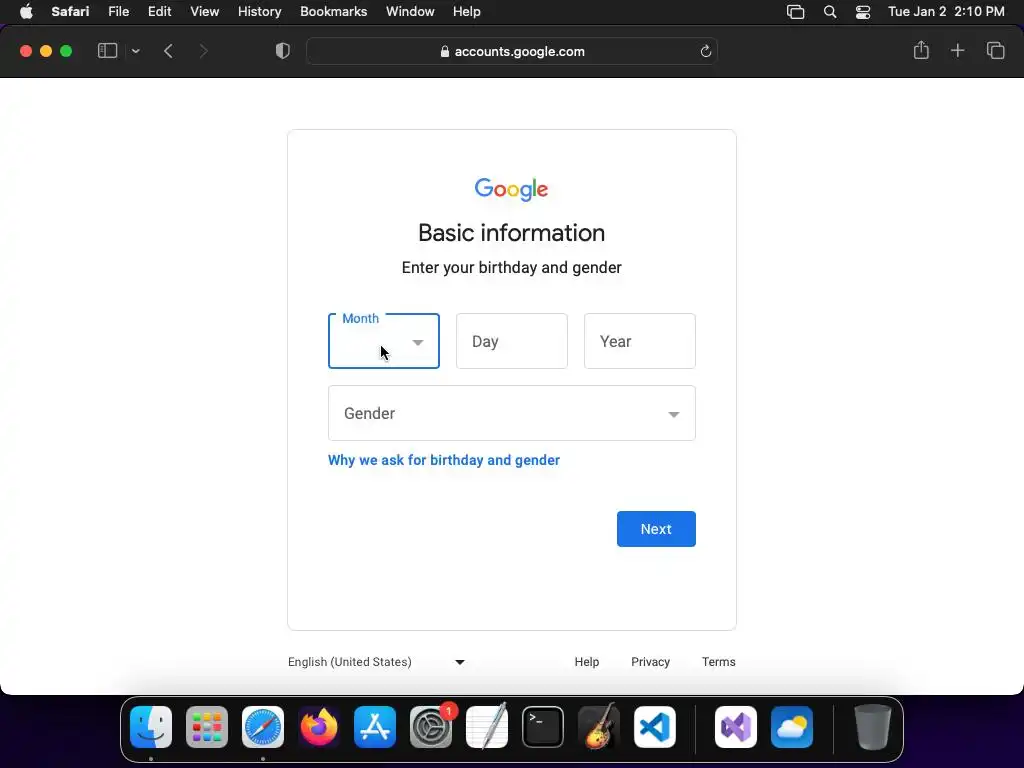Open 'Why we ask for birthday and gender' link
Image resolution: width=1024 pixels, height=768 pixels.
pyautogui.click(x=443, y=460)
